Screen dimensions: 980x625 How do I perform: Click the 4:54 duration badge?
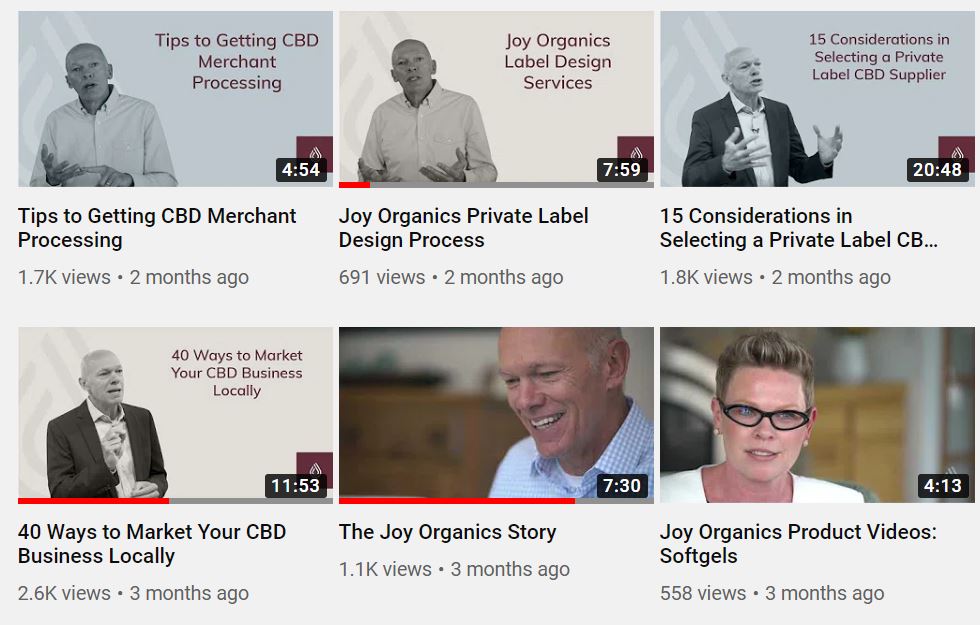click(x=301, y=169)
